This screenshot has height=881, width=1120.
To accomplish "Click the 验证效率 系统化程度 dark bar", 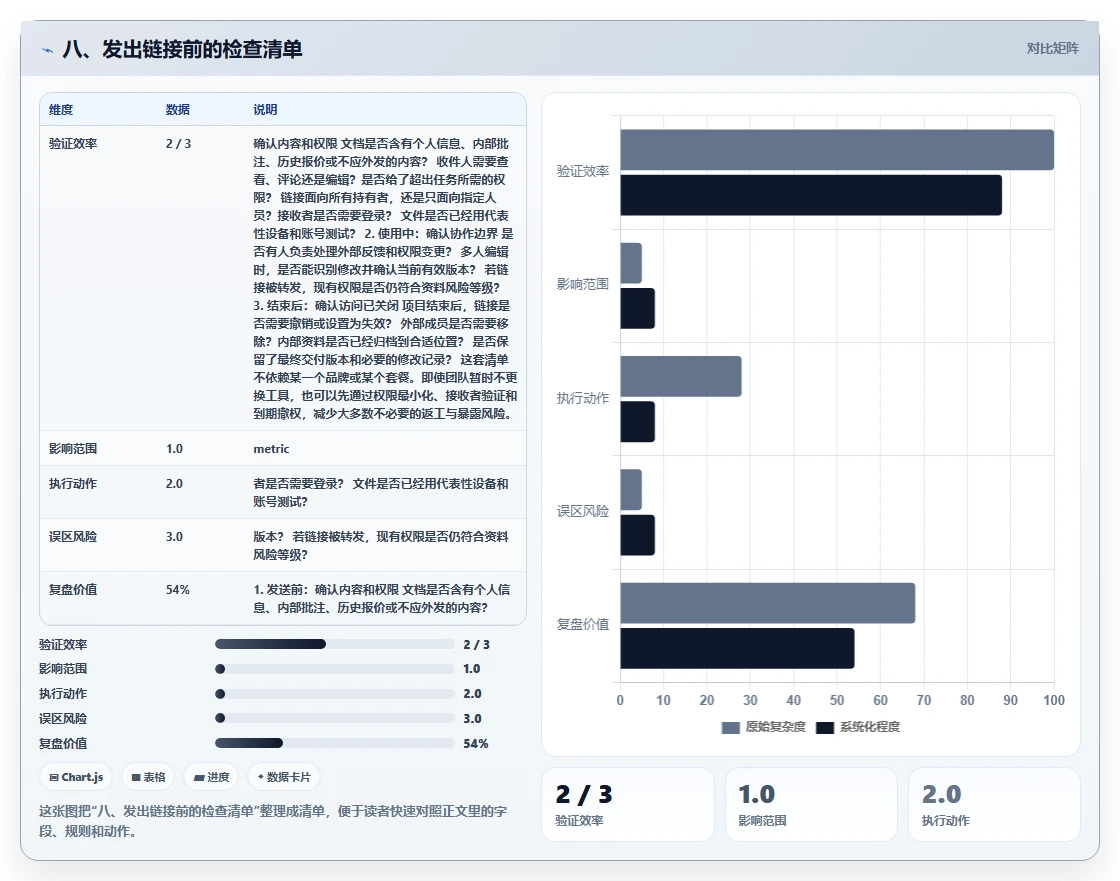I will 811,195.
